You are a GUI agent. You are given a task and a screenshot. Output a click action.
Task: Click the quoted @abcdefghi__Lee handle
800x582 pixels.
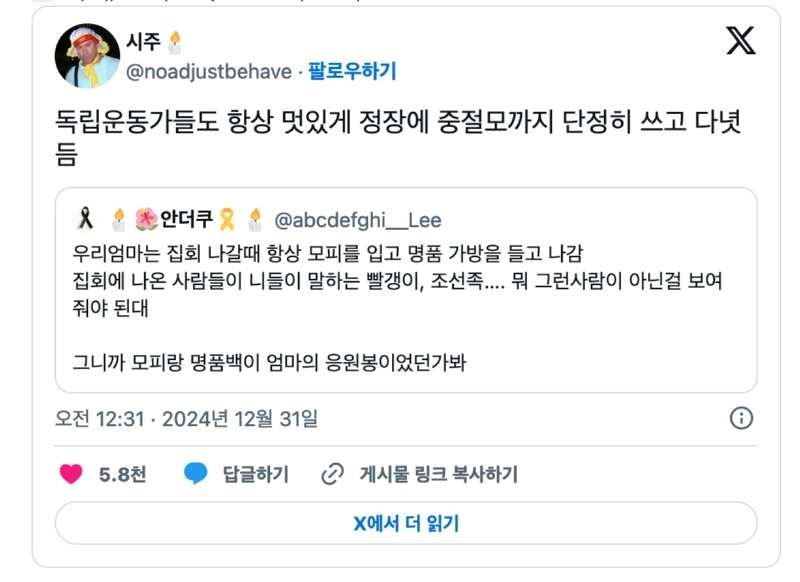point(357,220)
